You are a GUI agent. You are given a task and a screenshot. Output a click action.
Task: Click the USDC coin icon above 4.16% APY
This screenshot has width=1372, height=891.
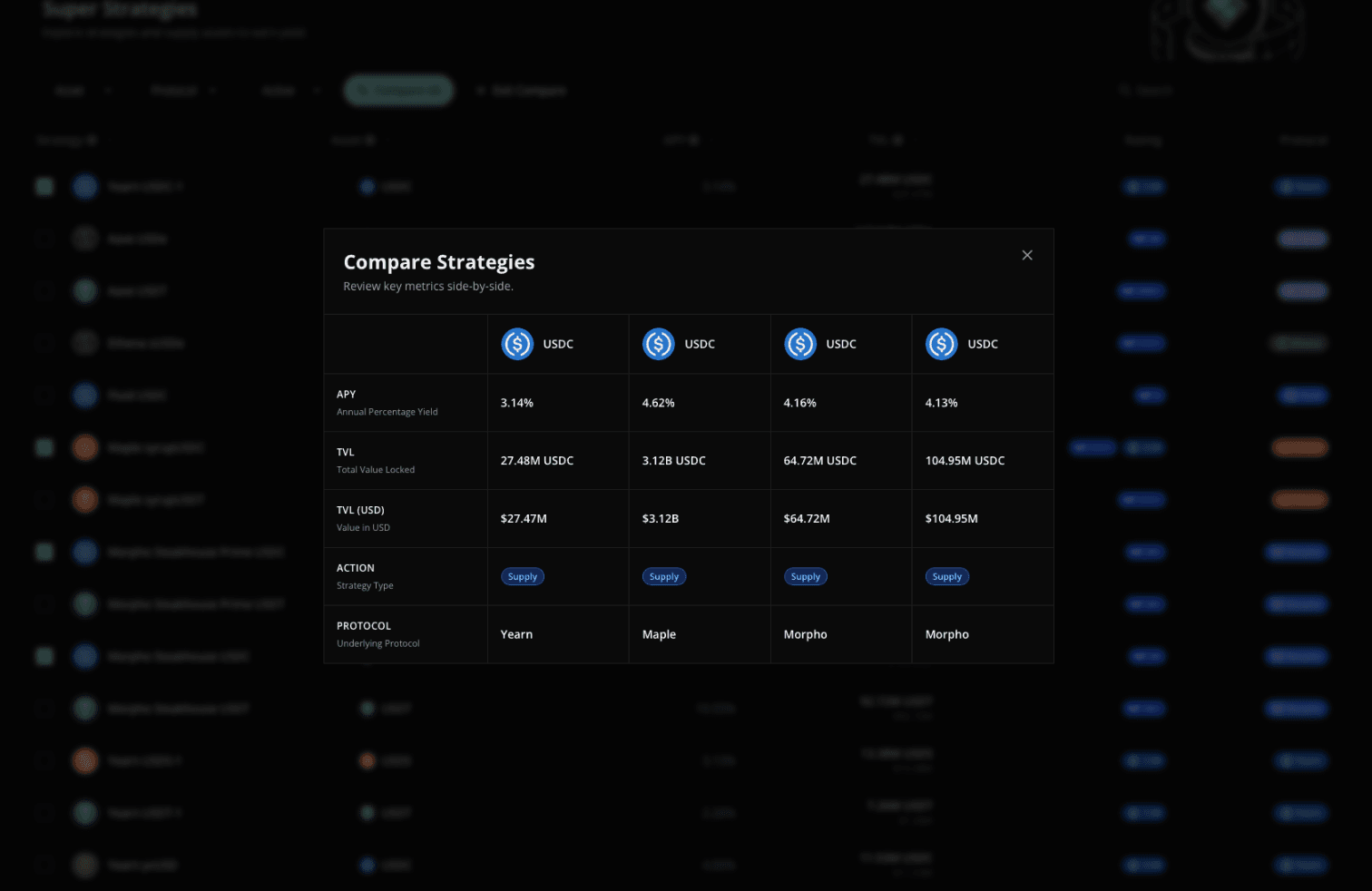tap(800, 344)
